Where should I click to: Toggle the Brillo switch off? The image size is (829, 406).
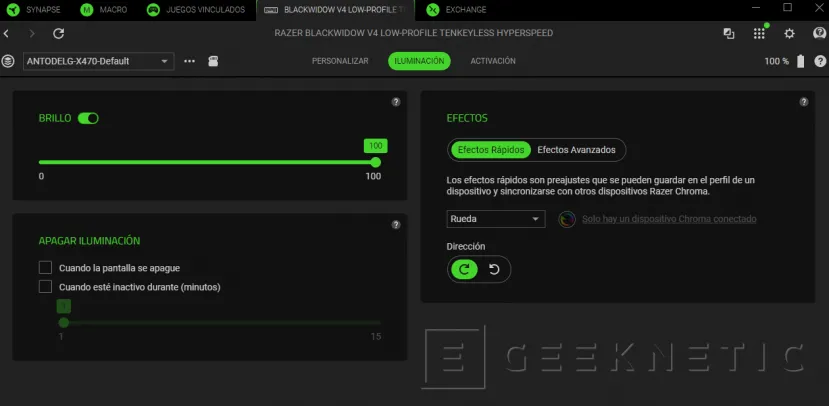[88, 118]
